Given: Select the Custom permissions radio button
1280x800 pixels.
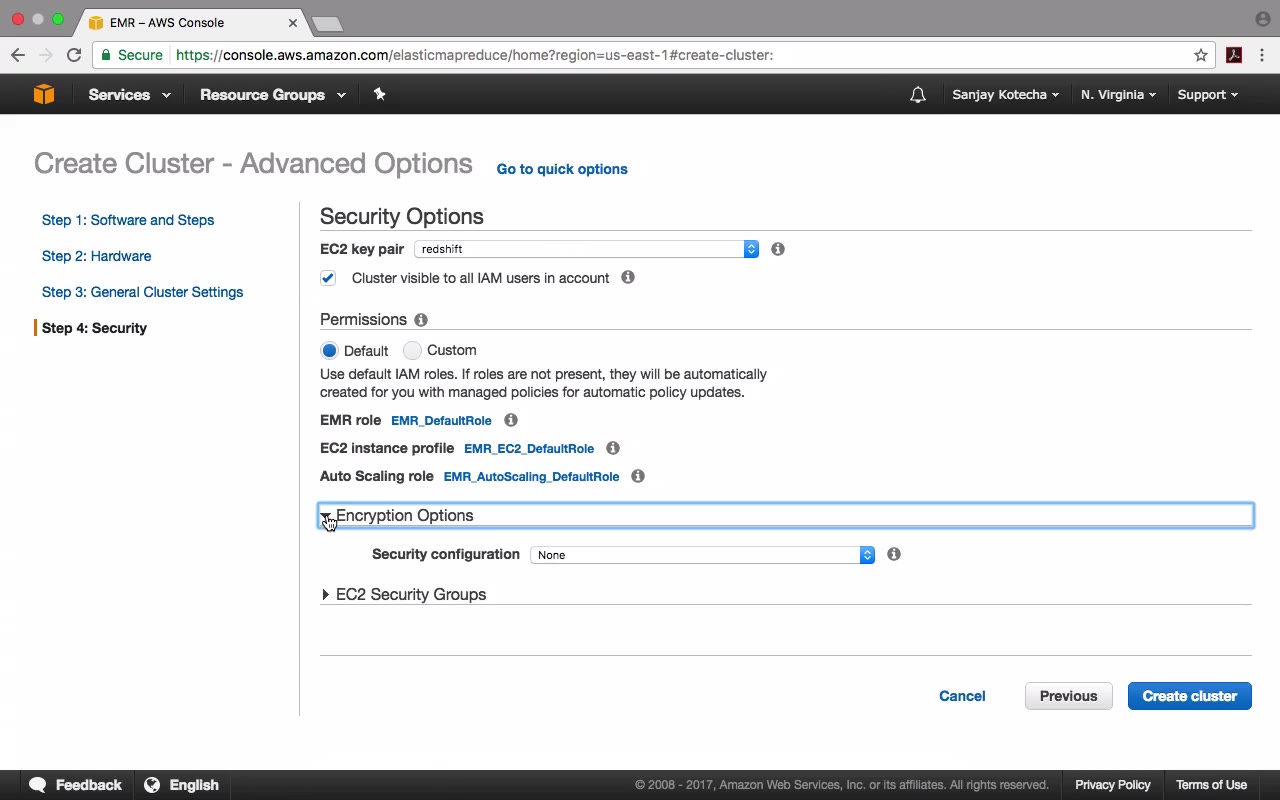Looking at the screenshot, I should tap(412, 351).
